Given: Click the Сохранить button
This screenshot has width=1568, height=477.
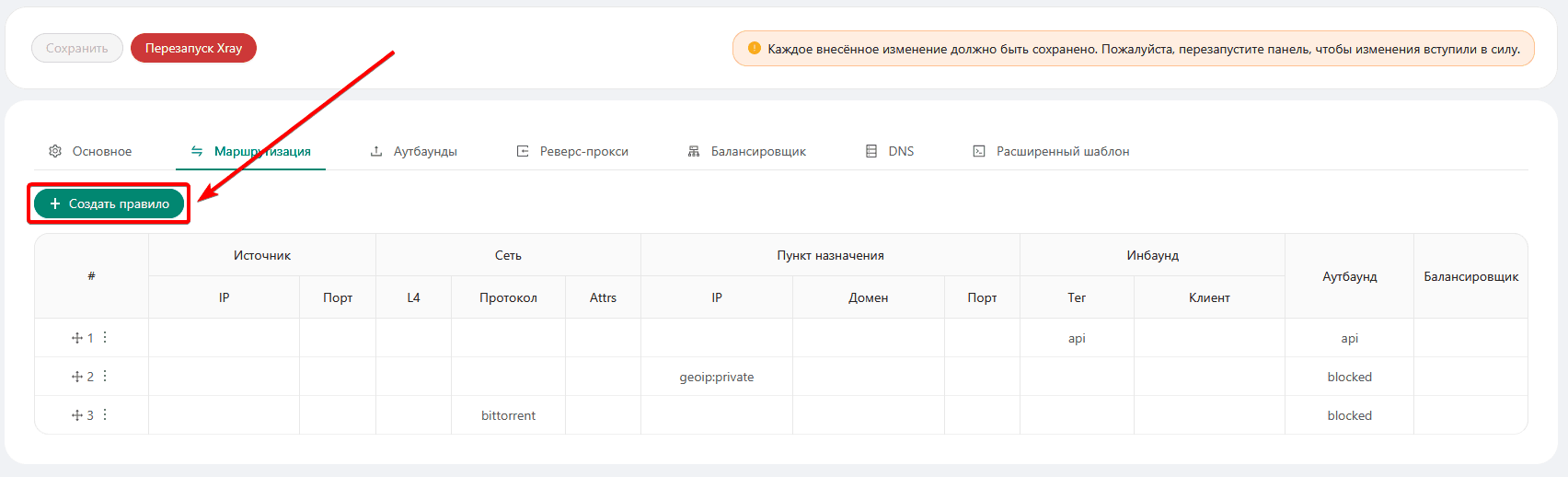Looking at the screenshot, I should [x=77, y=48].
